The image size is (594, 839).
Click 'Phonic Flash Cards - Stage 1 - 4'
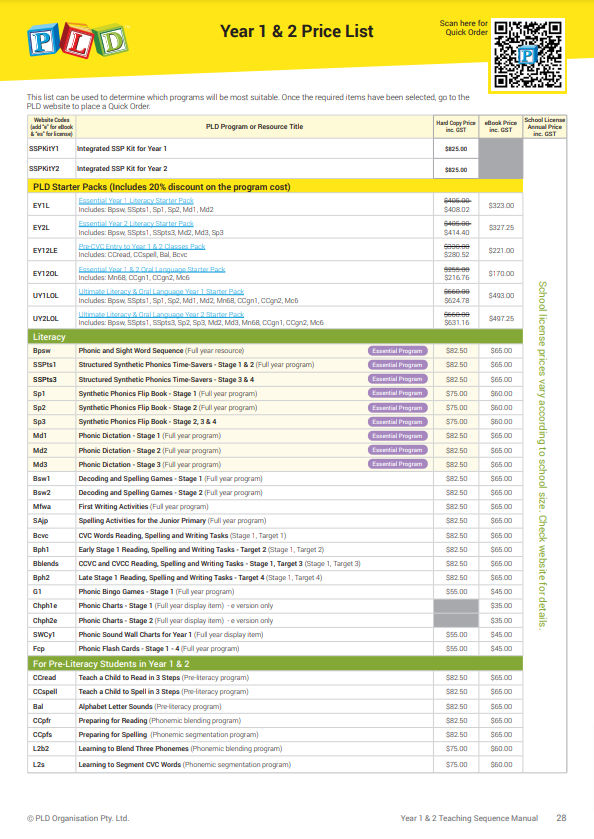pyautogui.click(x=129, y=649)
